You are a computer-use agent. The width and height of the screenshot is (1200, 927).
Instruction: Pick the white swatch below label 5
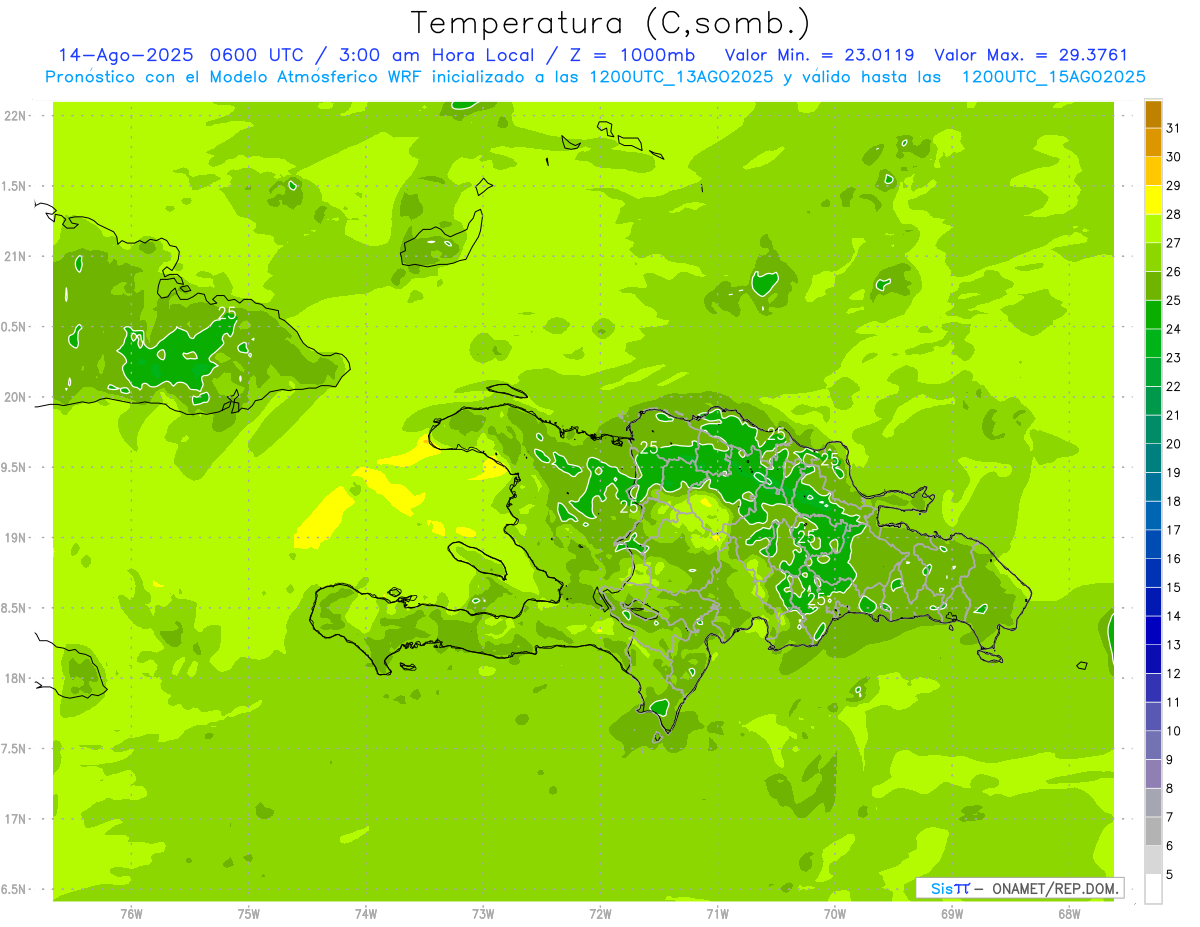pos(1153,889)
